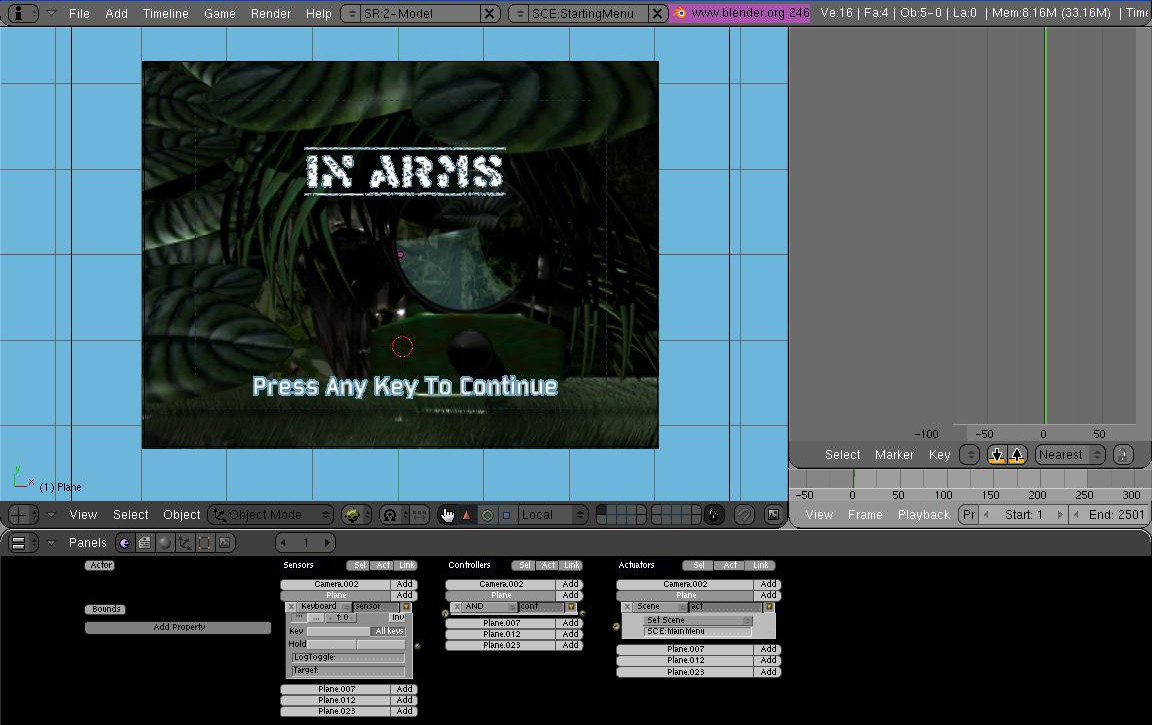1152x725 pixels.
Task: Click the SCE:Main Menu scene name field
Action: pos(697,632)
